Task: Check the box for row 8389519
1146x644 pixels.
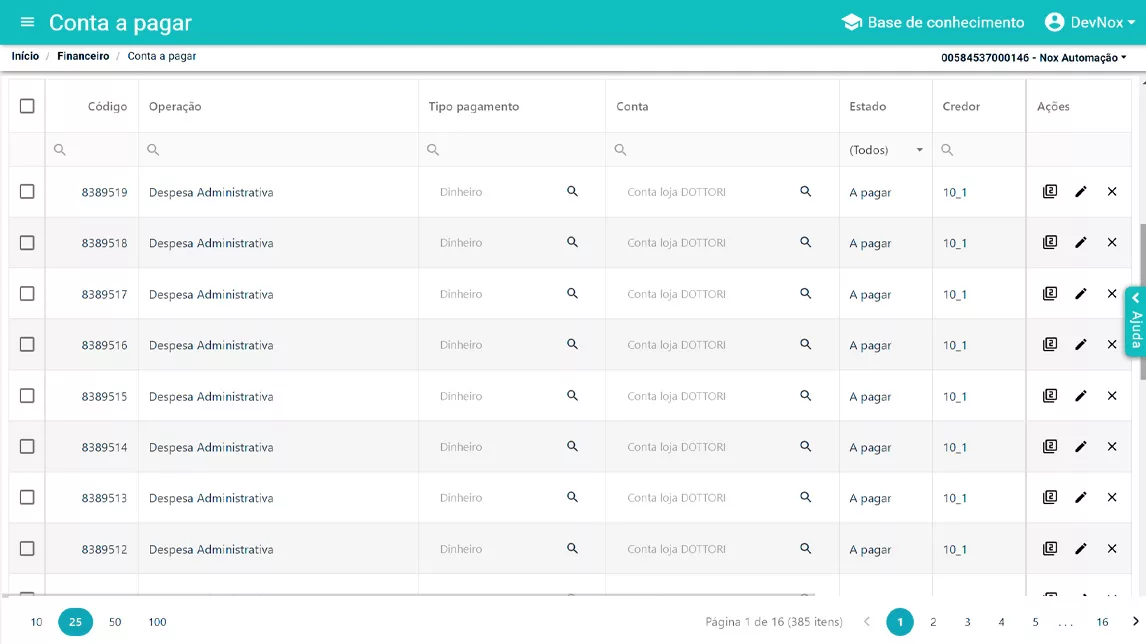Action: click(x=27, y=192)
